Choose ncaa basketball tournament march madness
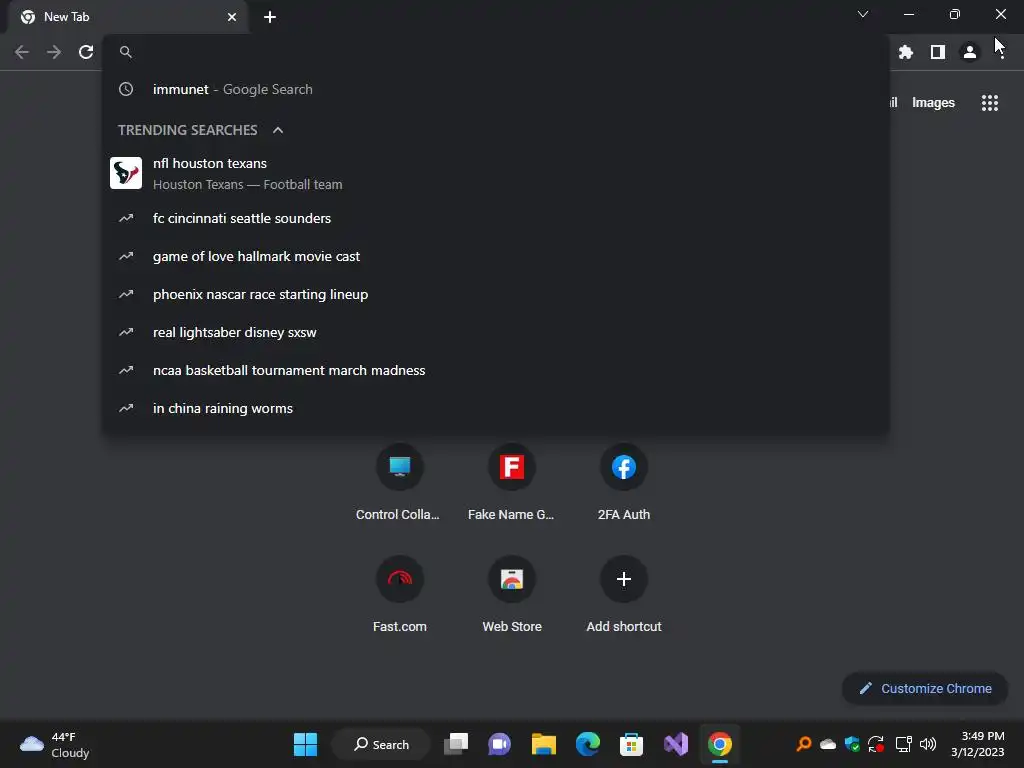1024x768 pixels. pyautogui.click(x=496, y=370)
